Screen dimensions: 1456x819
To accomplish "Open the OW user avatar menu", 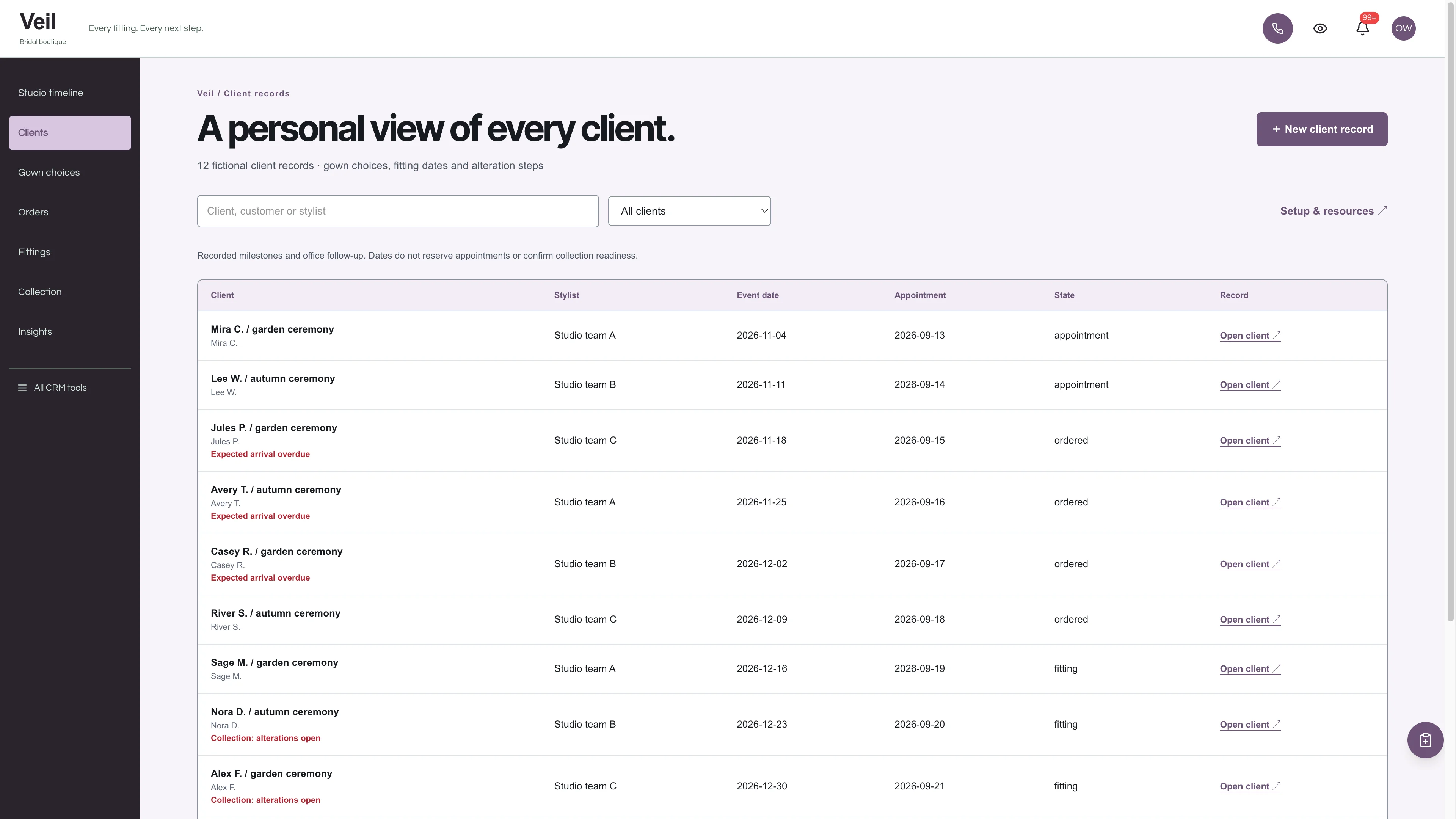I will tap(1403, 28).
